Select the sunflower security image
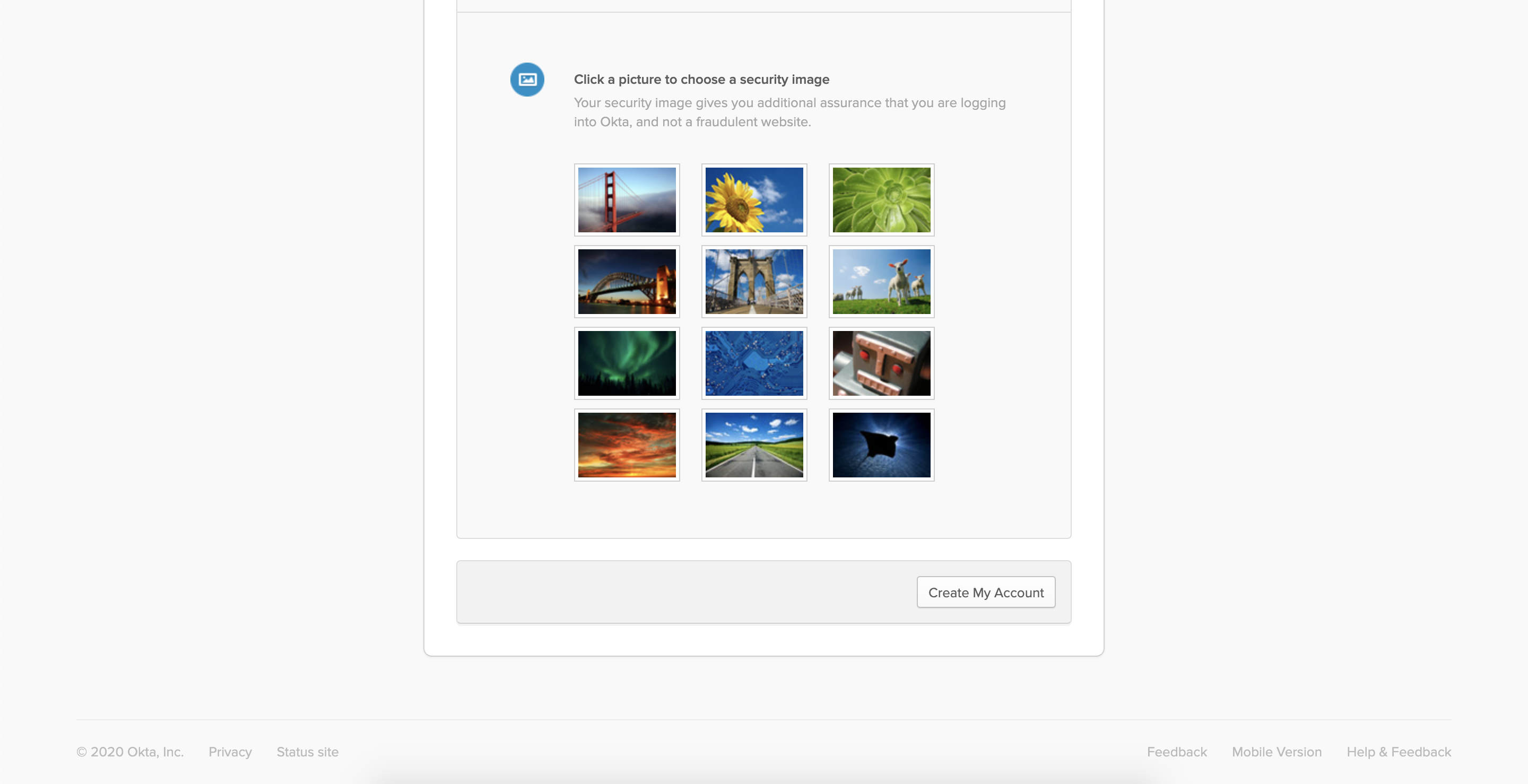This screenshot has height=784, width=1528. click(754, 200)
